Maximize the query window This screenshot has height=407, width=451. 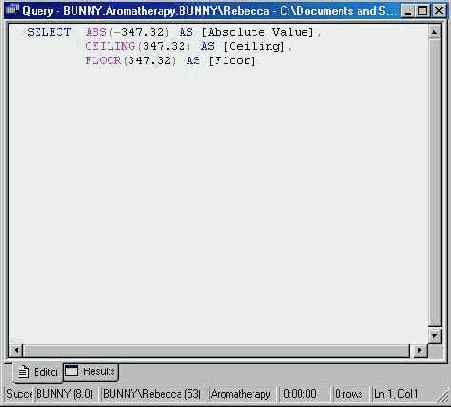(423, 11)
